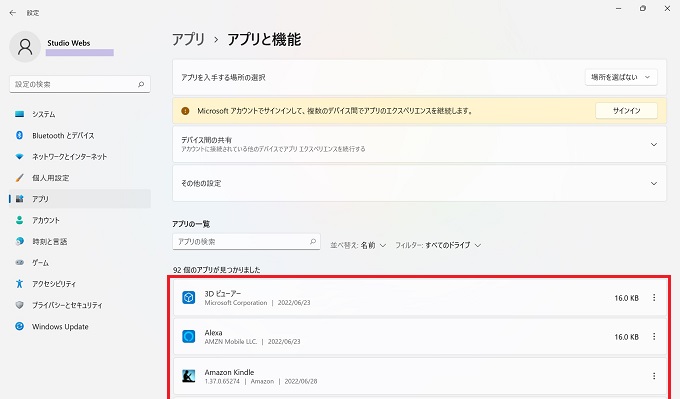Click the アプリを入手する場所の選択 label

tap(223, 78)
